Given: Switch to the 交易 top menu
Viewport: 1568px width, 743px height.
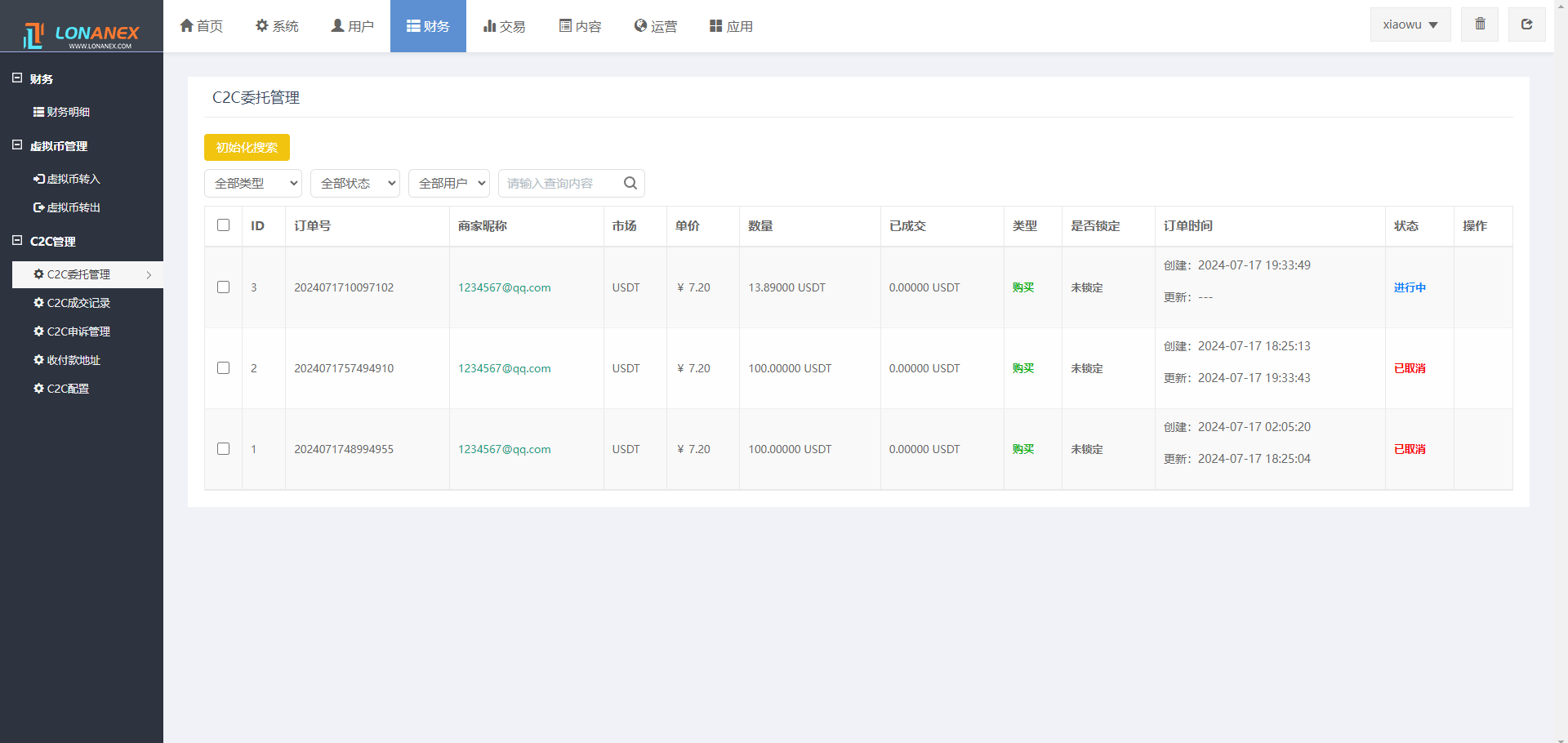Looking at the screenshot, I should [504, 26].
